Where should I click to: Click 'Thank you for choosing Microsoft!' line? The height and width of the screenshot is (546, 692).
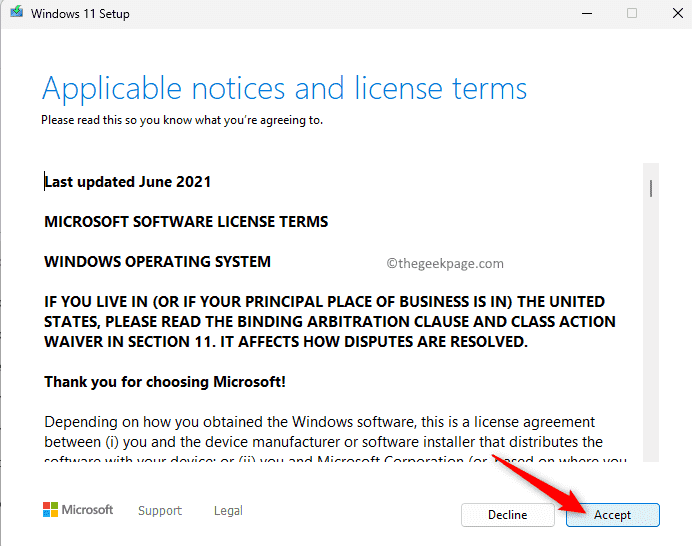(165, 382)
